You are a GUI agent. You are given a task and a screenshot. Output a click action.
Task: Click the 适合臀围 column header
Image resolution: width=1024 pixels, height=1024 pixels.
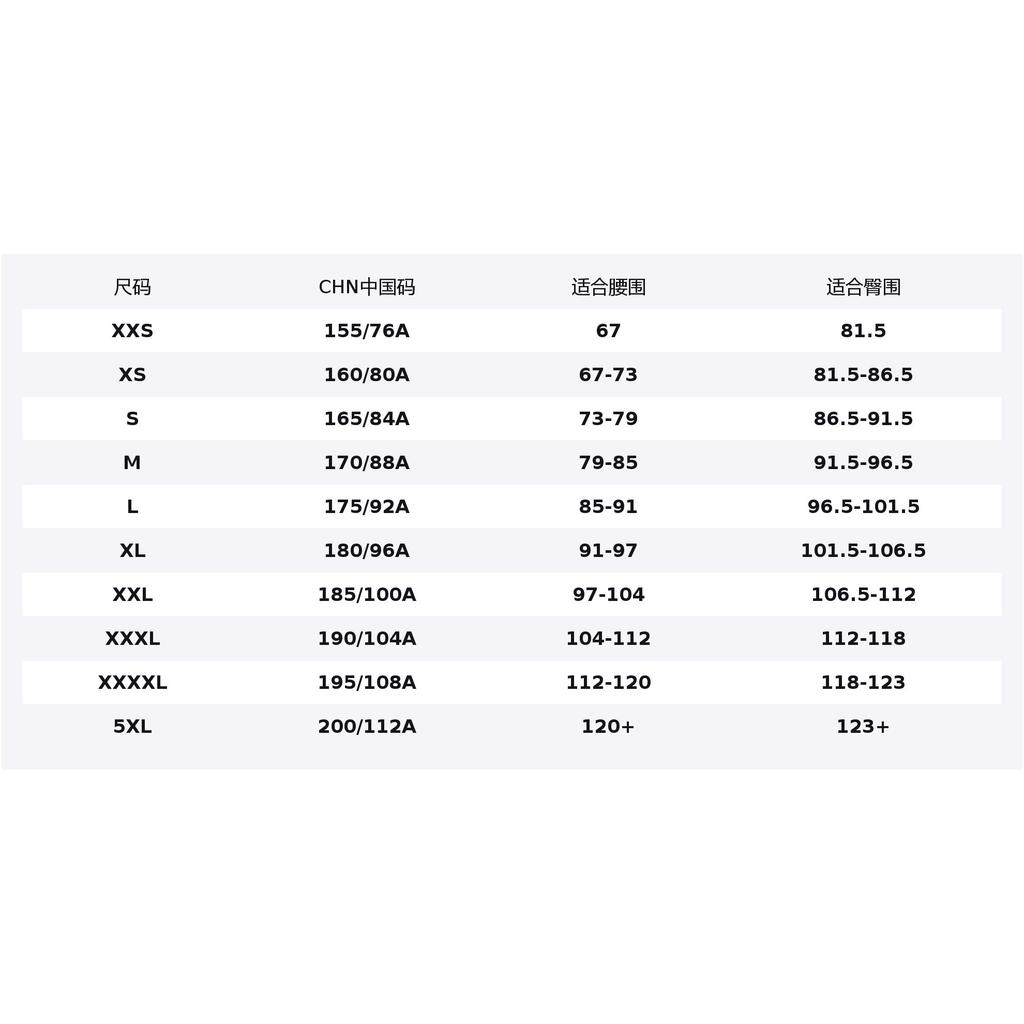[863, 287]
